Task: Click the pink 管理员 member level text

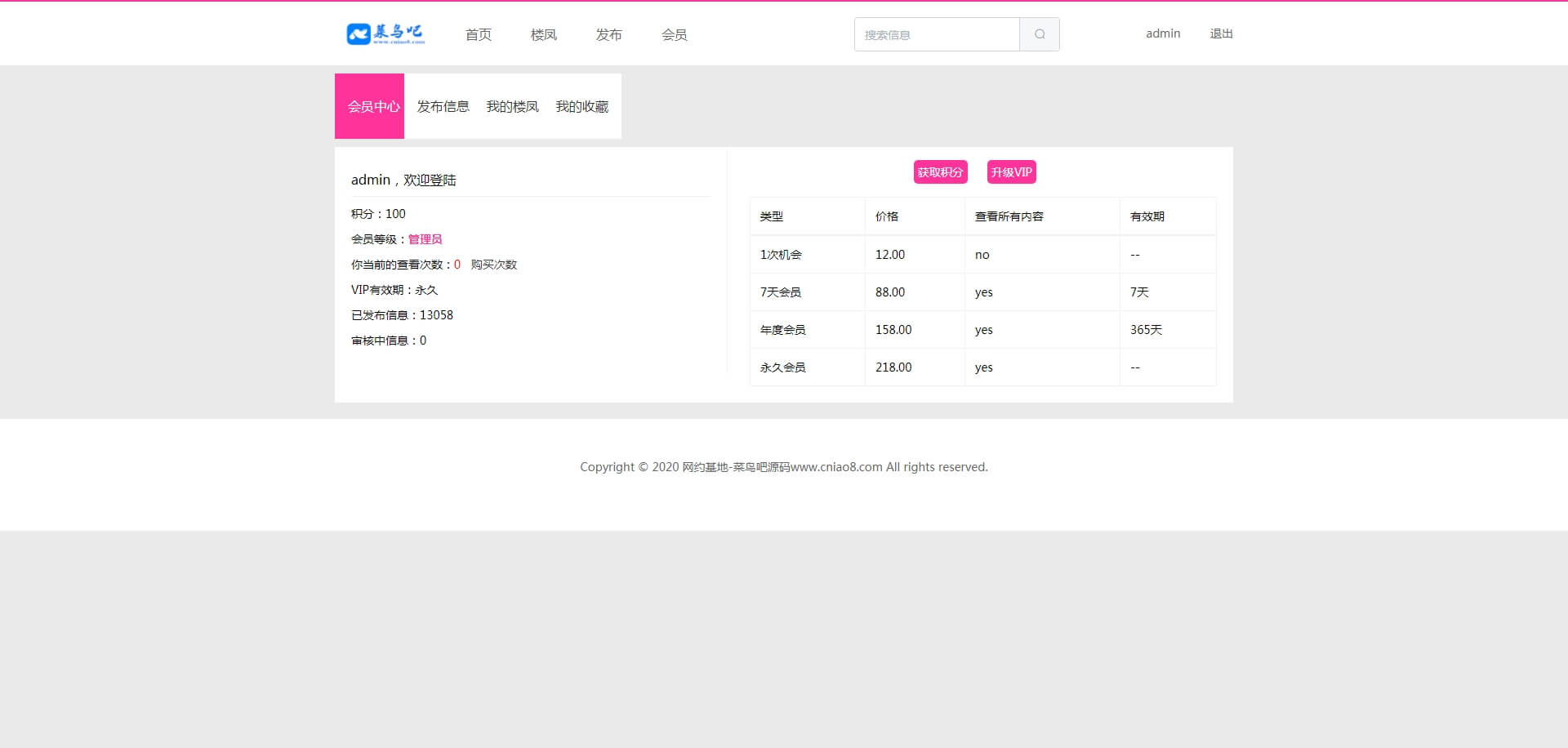Action: pos(425,239)
